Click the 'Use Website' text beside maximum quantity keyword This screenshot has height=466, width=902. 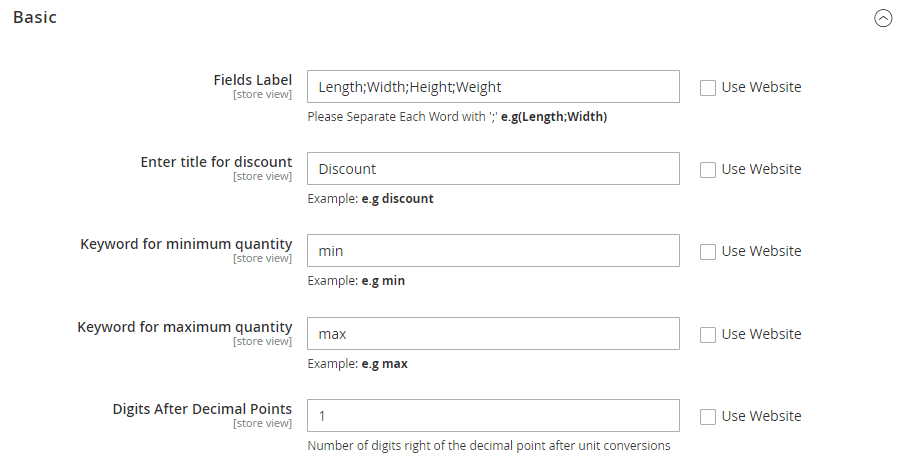[x=761, y=334]
